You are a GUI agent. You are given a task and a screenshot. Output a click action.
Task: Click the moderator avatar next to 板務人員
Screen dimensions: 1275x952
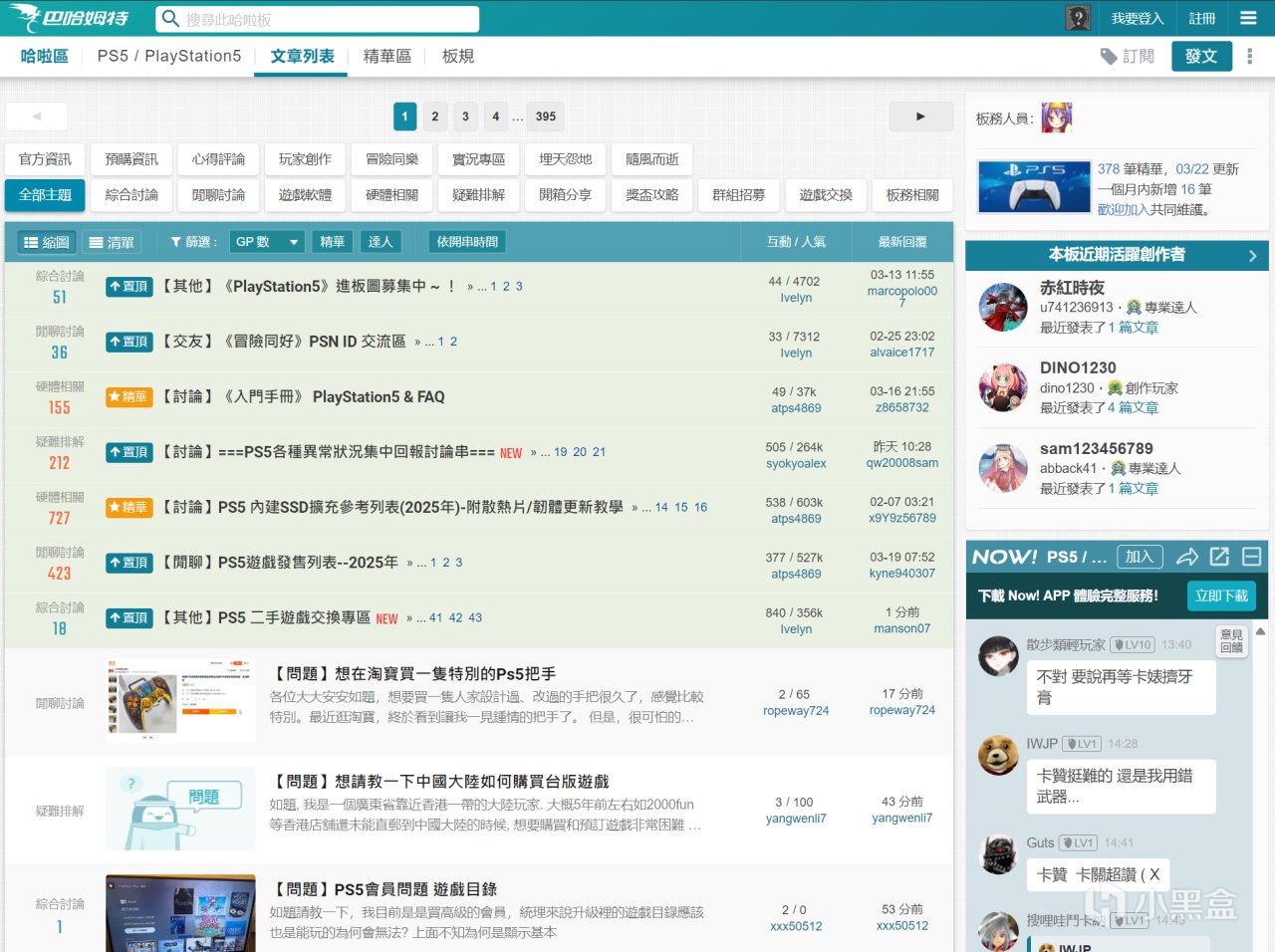[x=1057, y=118]
